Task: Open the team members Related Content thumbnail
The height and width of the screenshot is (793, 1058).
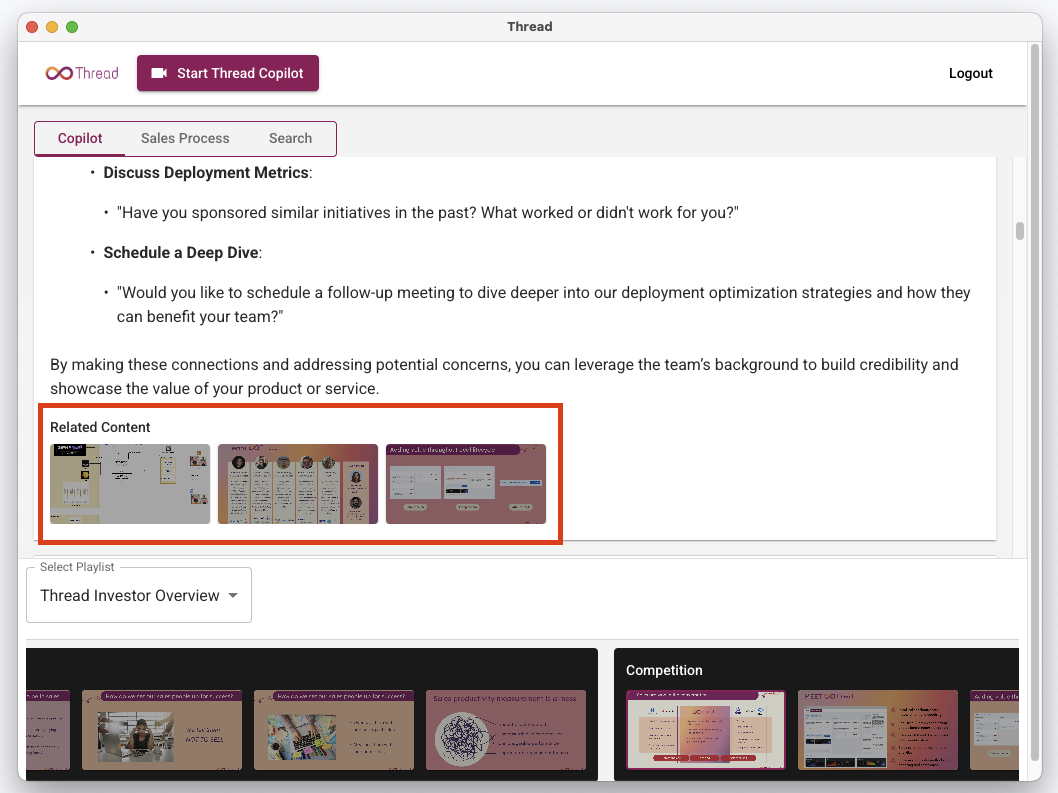Action: [x=298, y=484]
